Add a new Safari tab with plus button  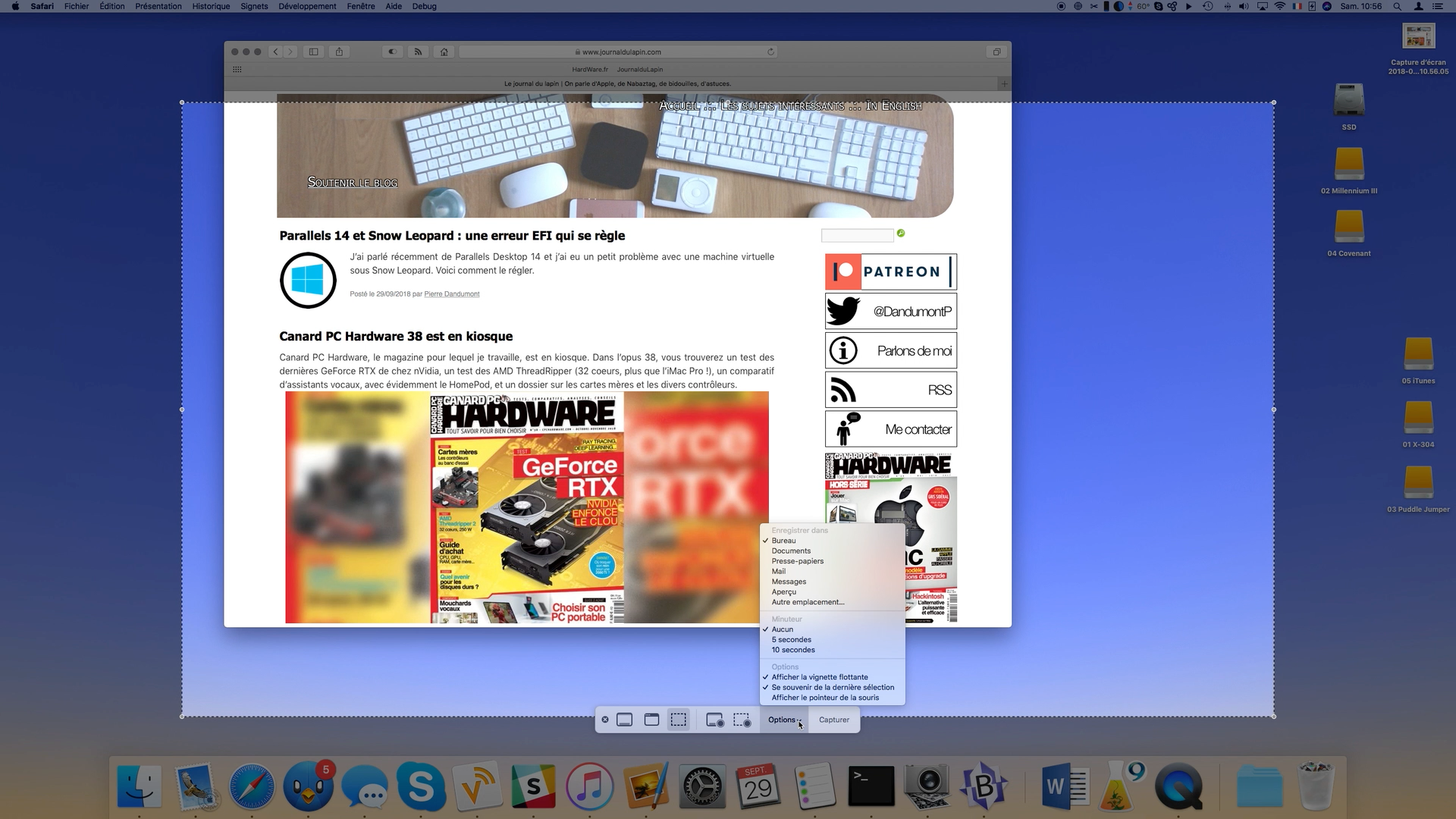[1004, 83]
